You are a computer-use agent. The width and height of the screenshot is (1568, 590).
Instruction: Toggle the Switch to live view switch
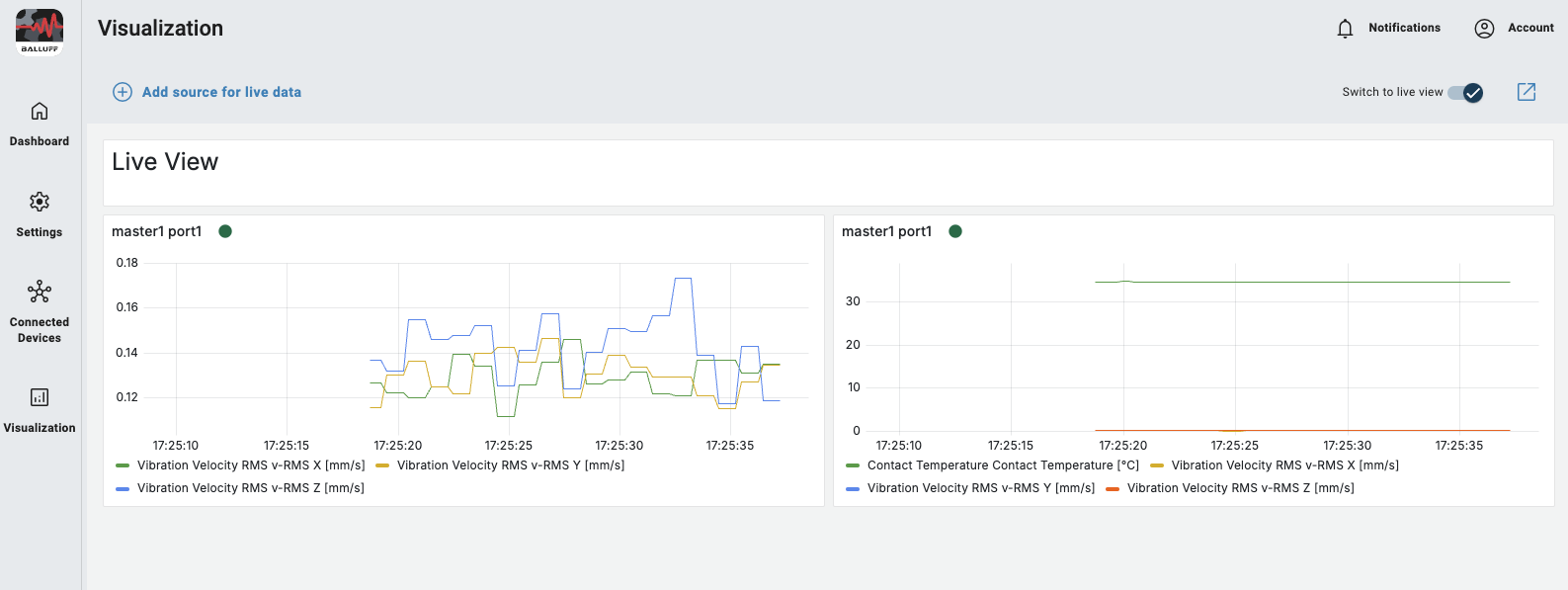click(1465, 92)
